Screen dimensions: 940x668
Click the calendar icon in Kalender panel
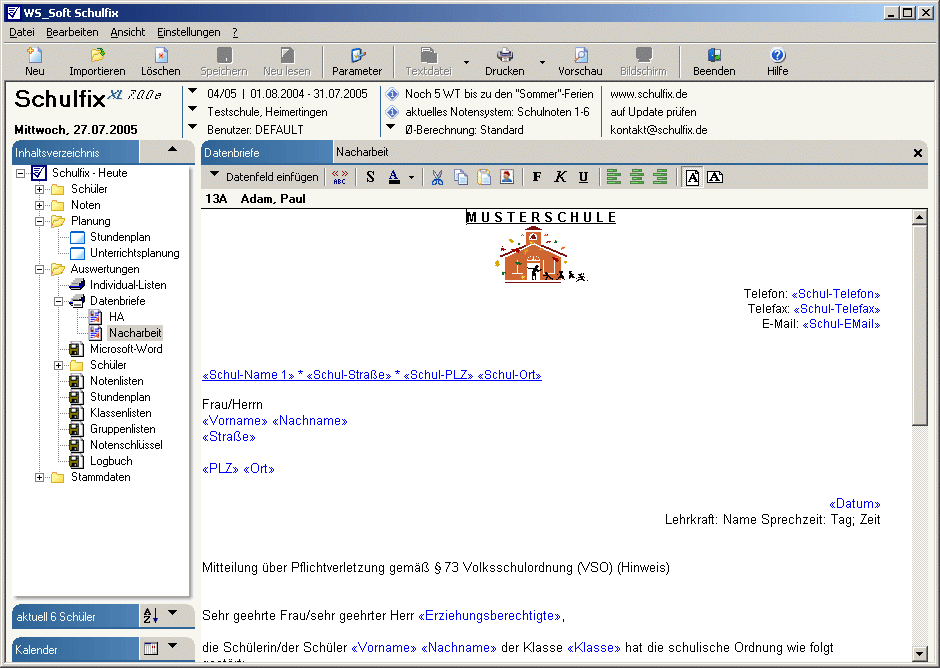pos(151,648)
